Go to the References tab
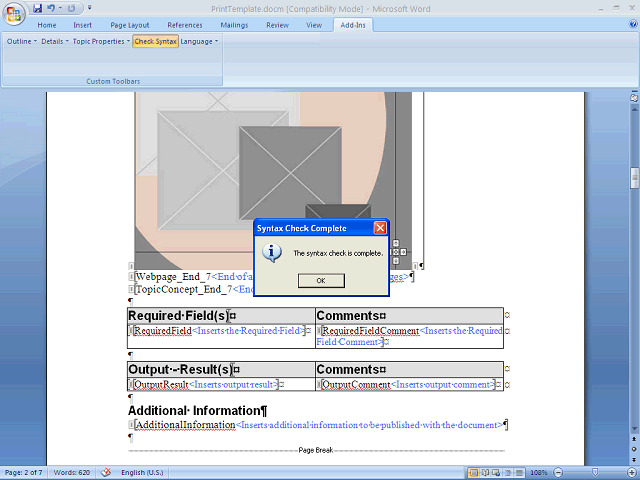 click(185, 25)
